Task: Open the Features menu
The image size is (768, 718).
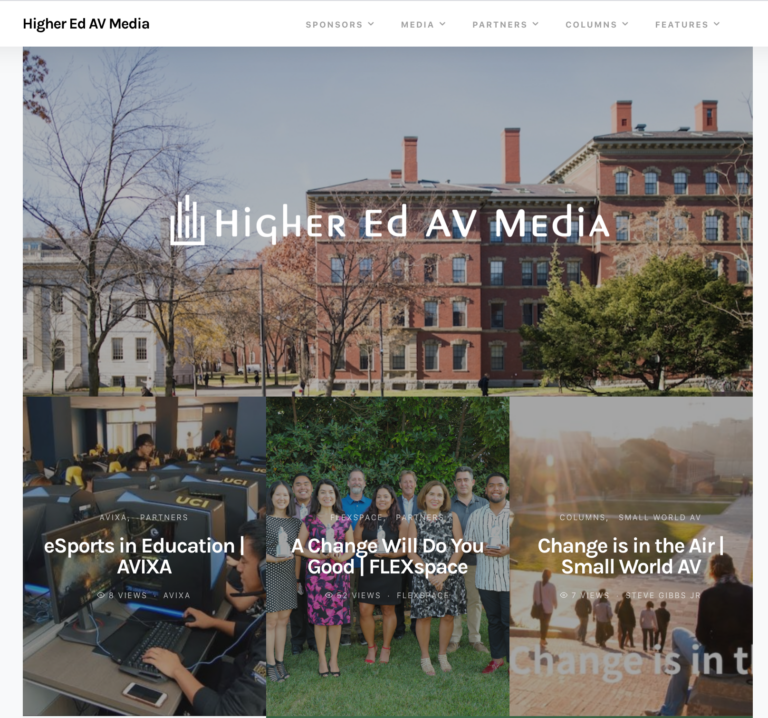Action: tap(687, 24)
